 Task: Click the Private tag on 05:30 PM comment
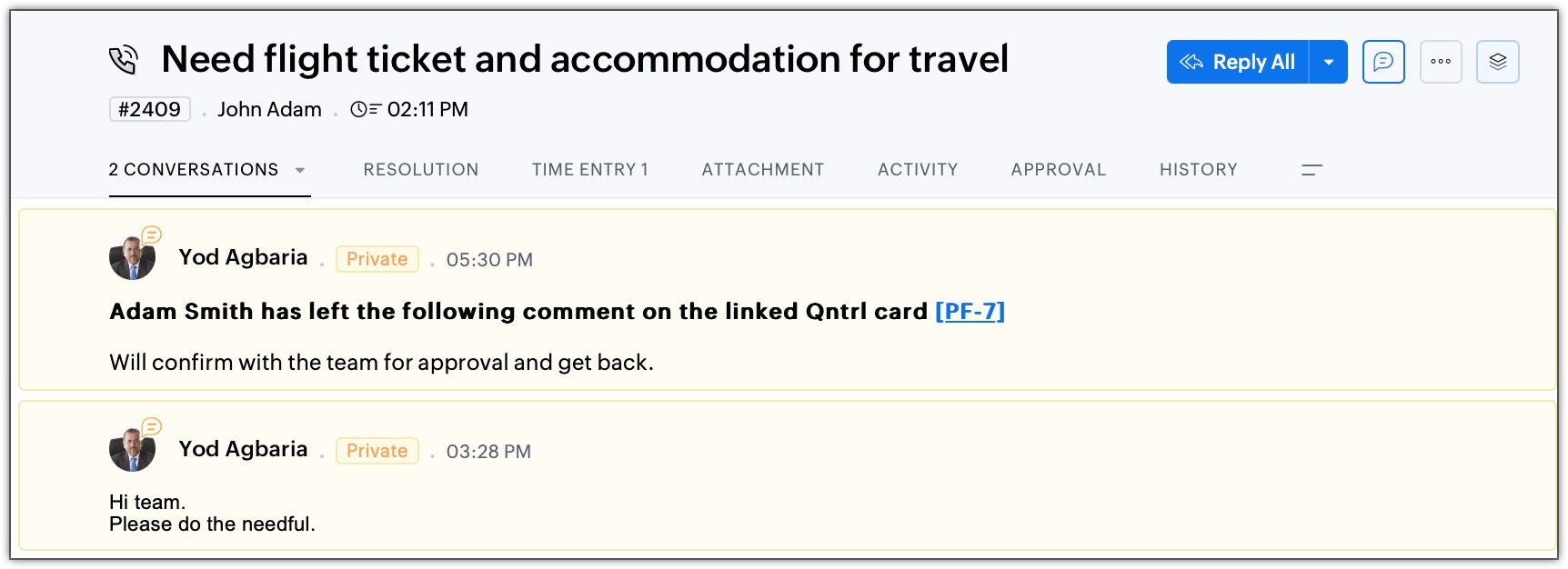tap(377, 259)
